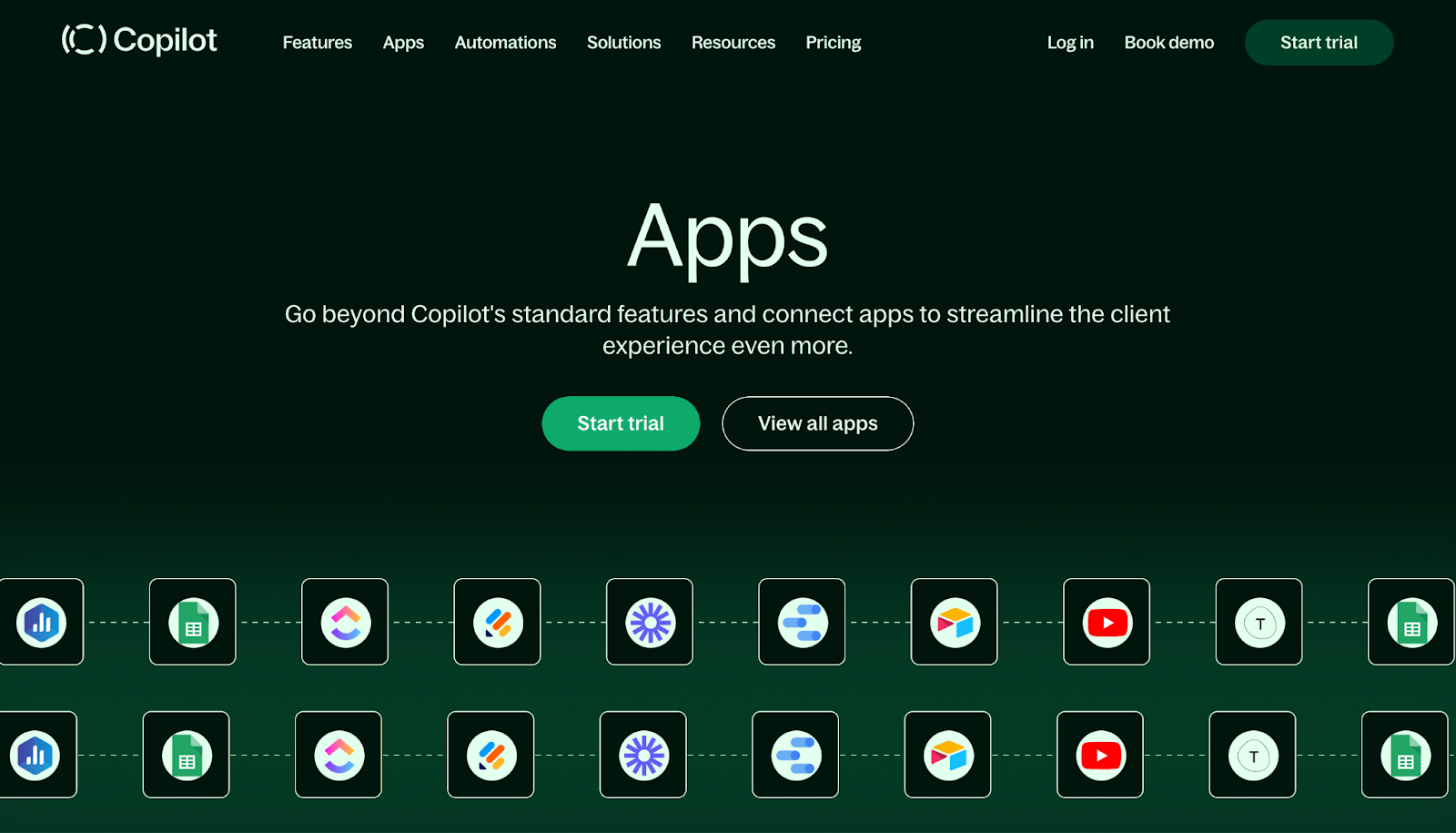
Task: Select Solutions in the top navigation
Action: tap(624, 43)
